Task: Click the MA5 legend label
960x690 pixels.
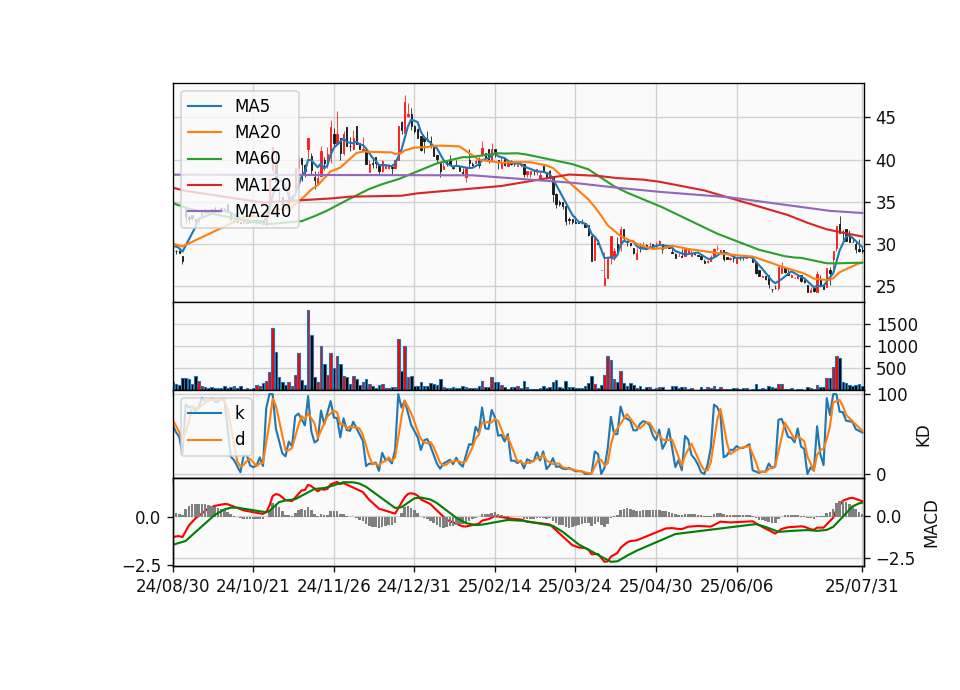Action: (x=252, y=106)
